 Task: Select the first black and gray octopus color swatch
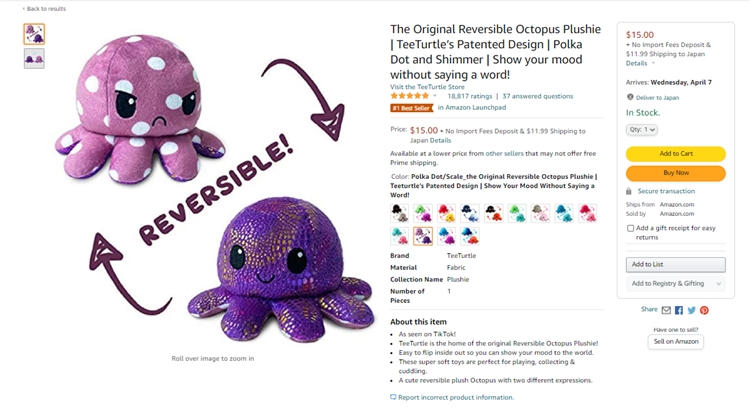click(x=399, y=213)
